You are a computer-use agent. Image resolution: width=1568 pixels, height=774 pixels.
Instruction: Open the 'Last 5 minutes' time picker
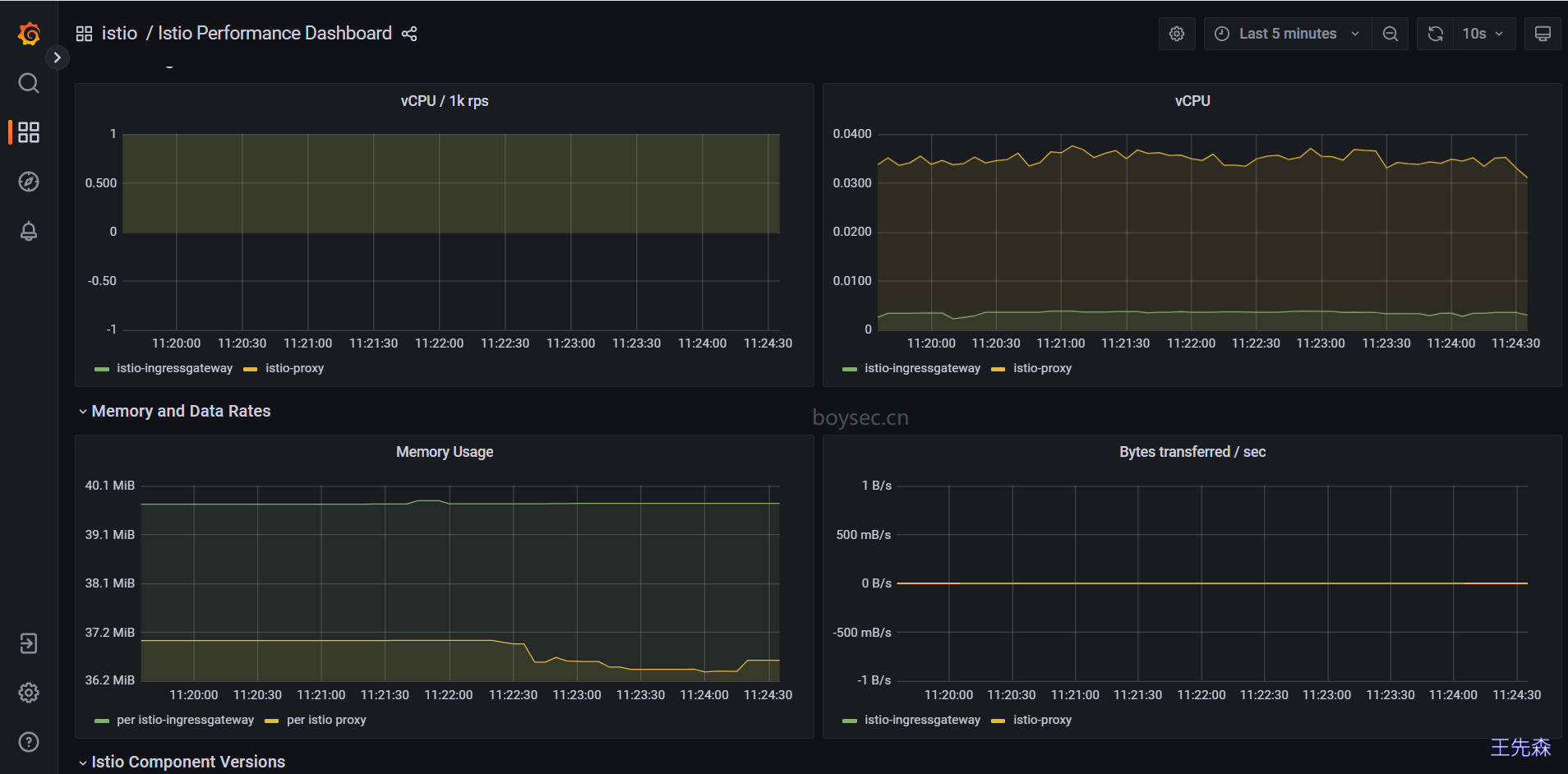click(1287, 34)
